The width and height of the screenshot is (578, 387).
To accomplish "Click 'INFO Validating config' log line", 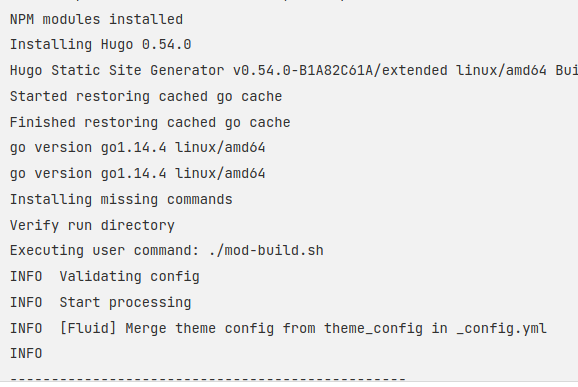I will point(105,276).
